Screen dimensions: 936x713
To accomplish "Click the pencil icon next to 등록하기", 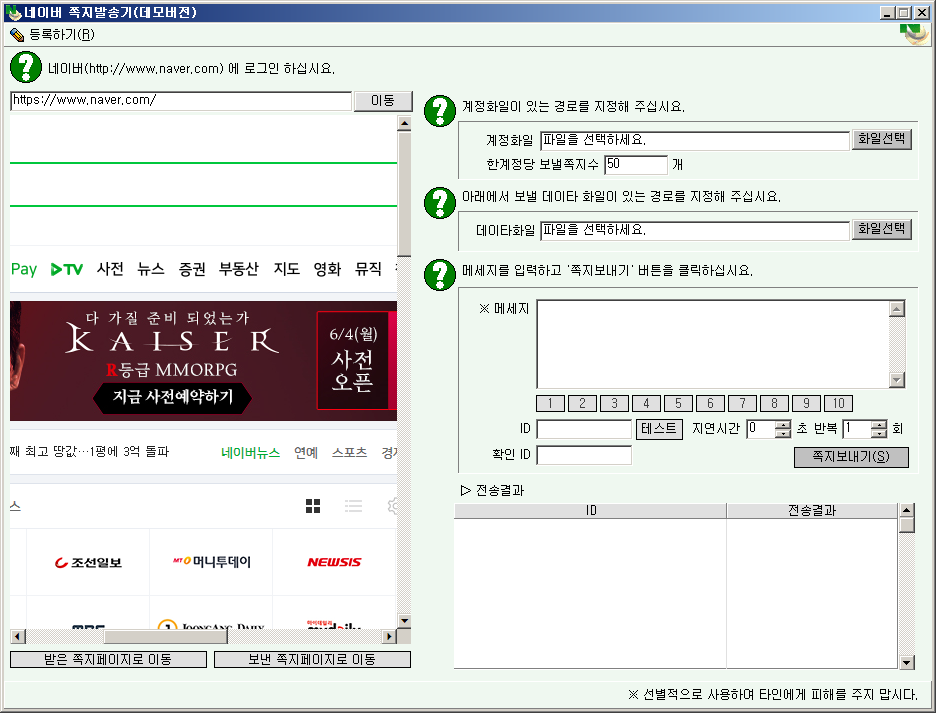I will pos(17,34).
